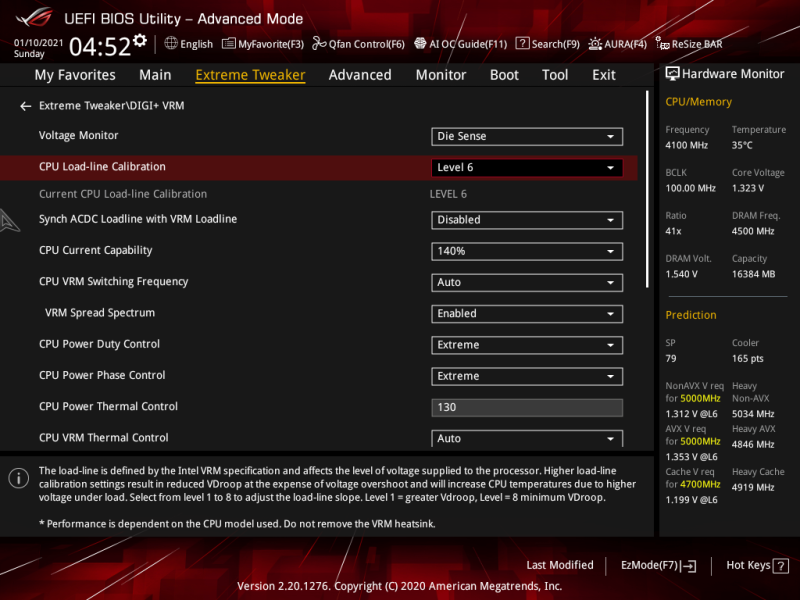This screenshot has width=800, height=600.
Task: Edit the CPU Power Thermal Control value
Action: coord(527,407)
